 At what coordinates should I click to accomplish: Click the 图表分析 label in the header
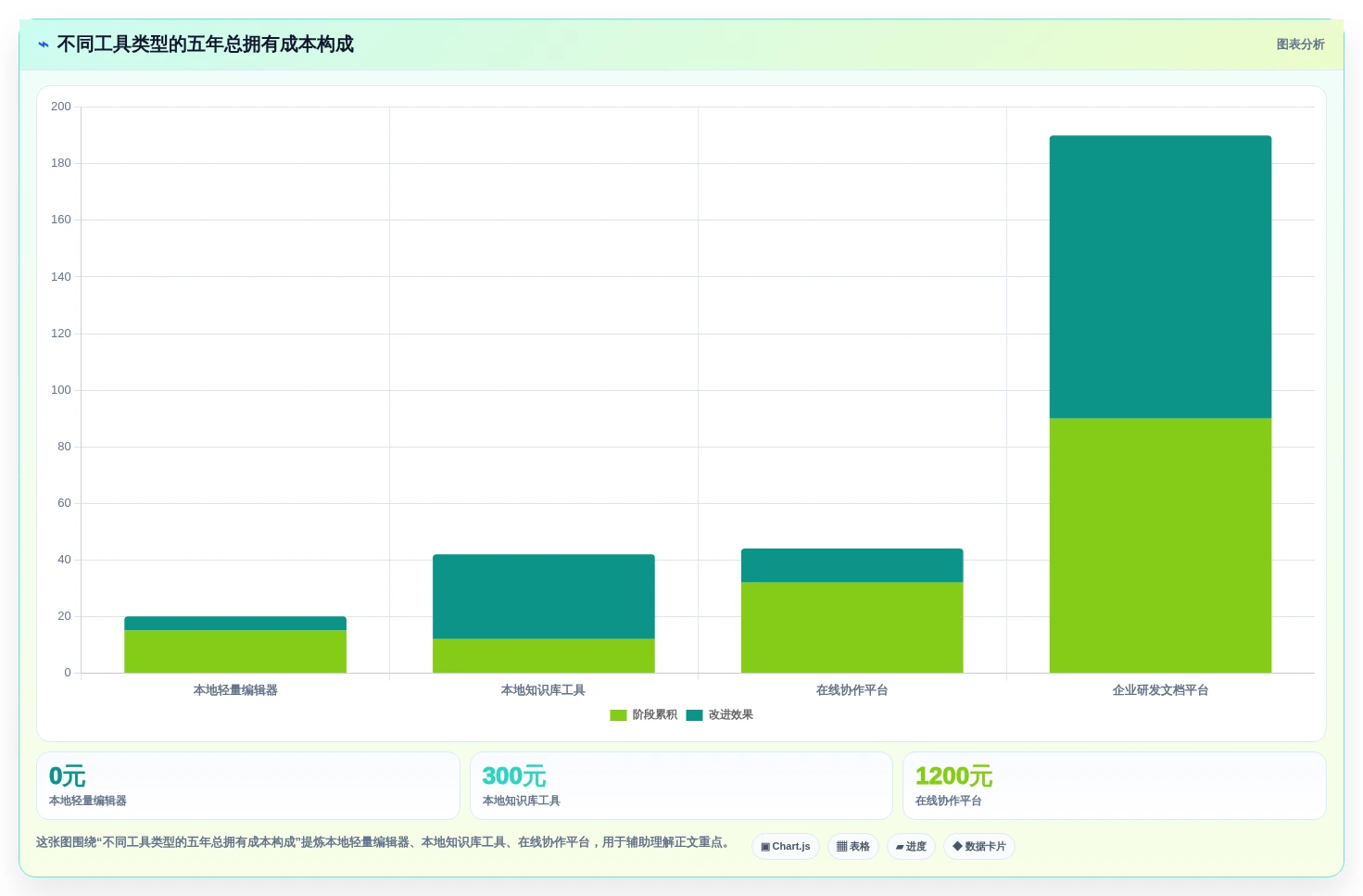tap(1300, 44)
